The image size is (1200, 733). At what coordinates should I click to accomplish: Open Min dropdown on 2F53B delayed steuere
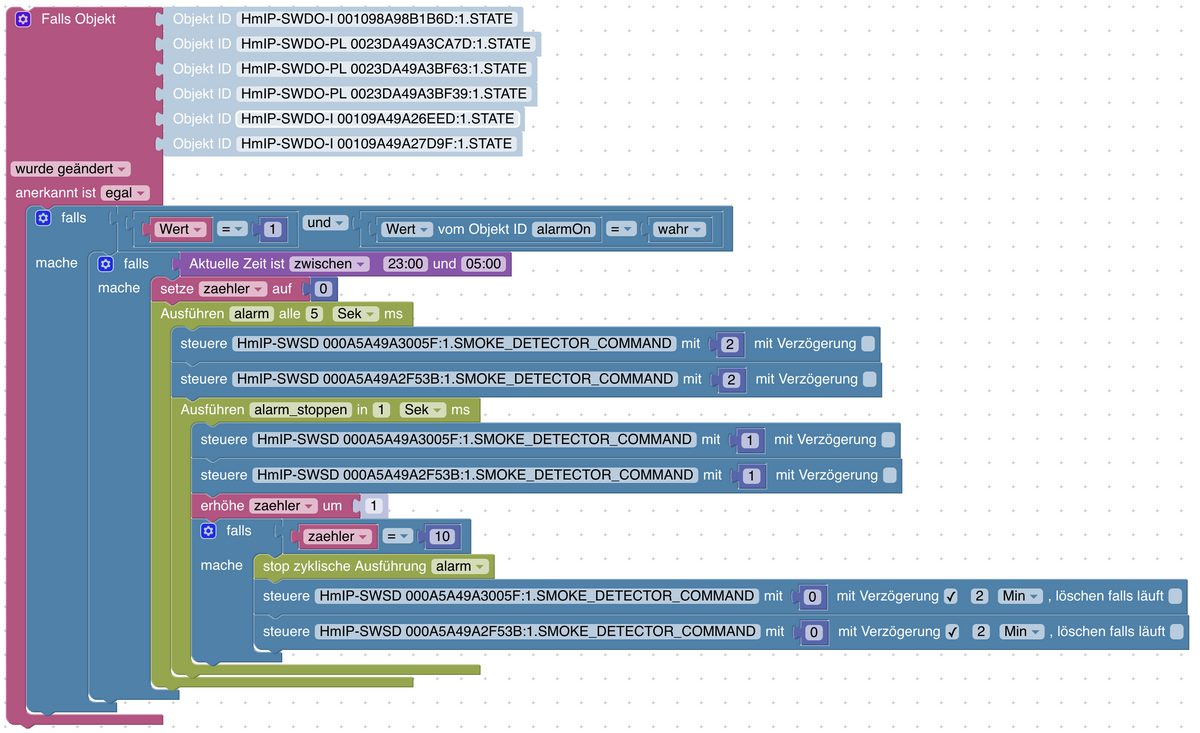[1022, 631]
